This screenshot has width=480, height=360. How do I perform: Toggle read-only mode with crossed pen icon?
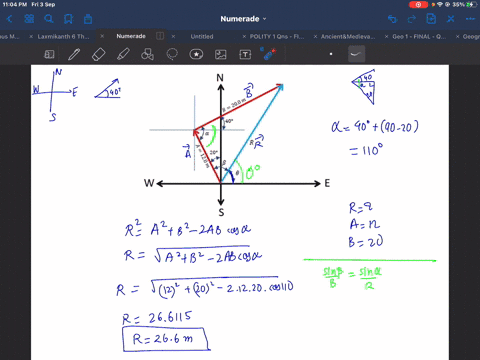point(451,19)
